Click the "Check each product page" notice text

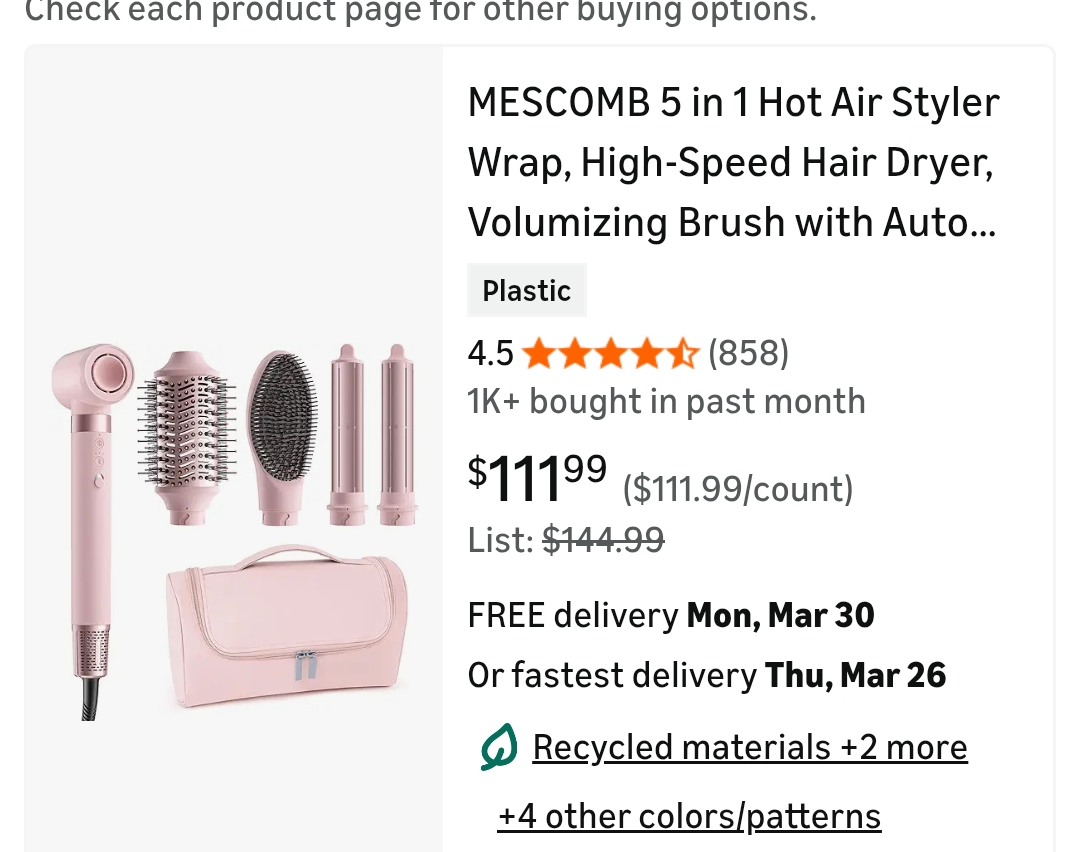click(x=420, y=11)
